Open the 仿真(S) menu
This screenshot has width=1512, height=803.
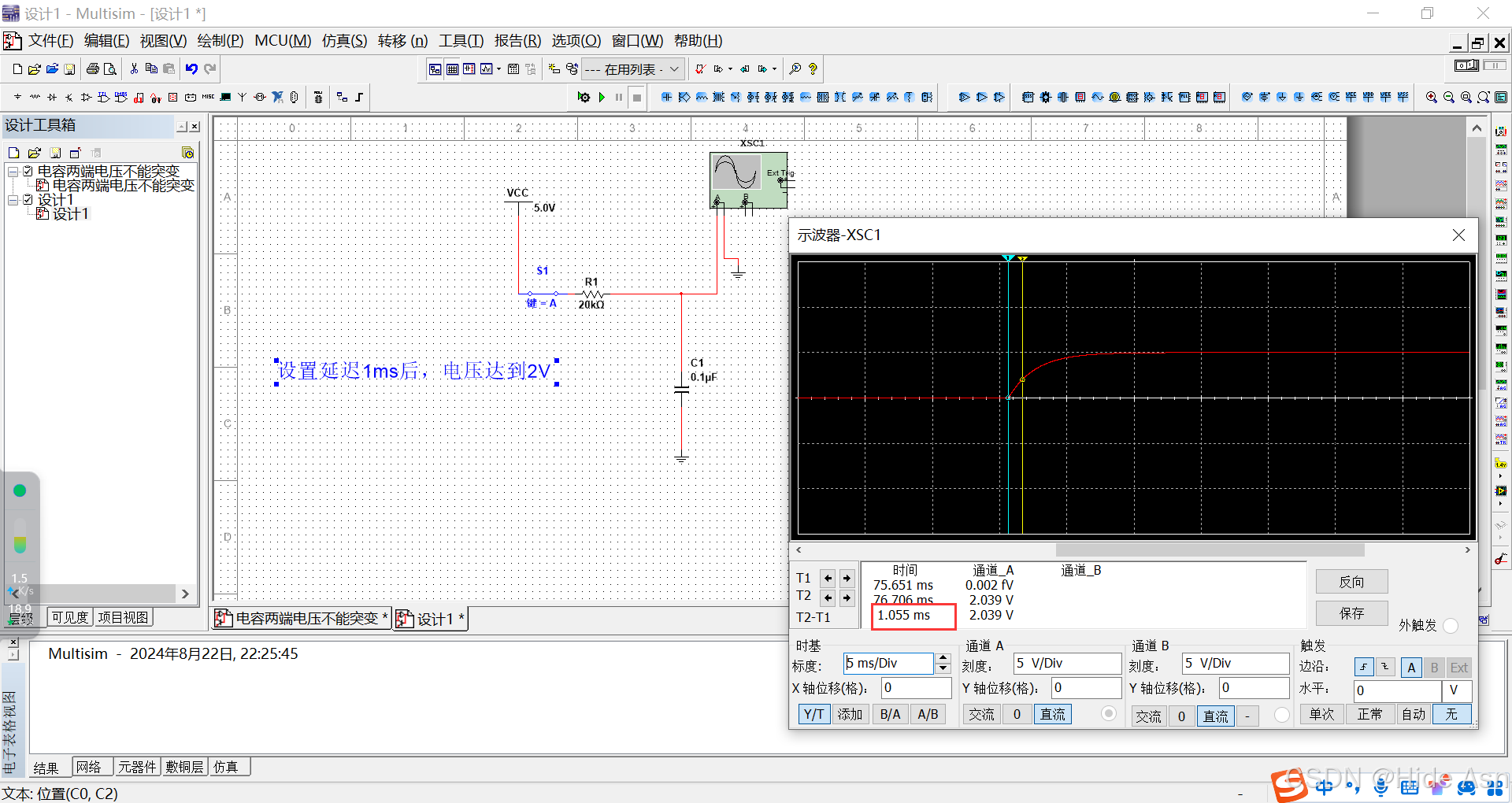(x=344, y=41)
